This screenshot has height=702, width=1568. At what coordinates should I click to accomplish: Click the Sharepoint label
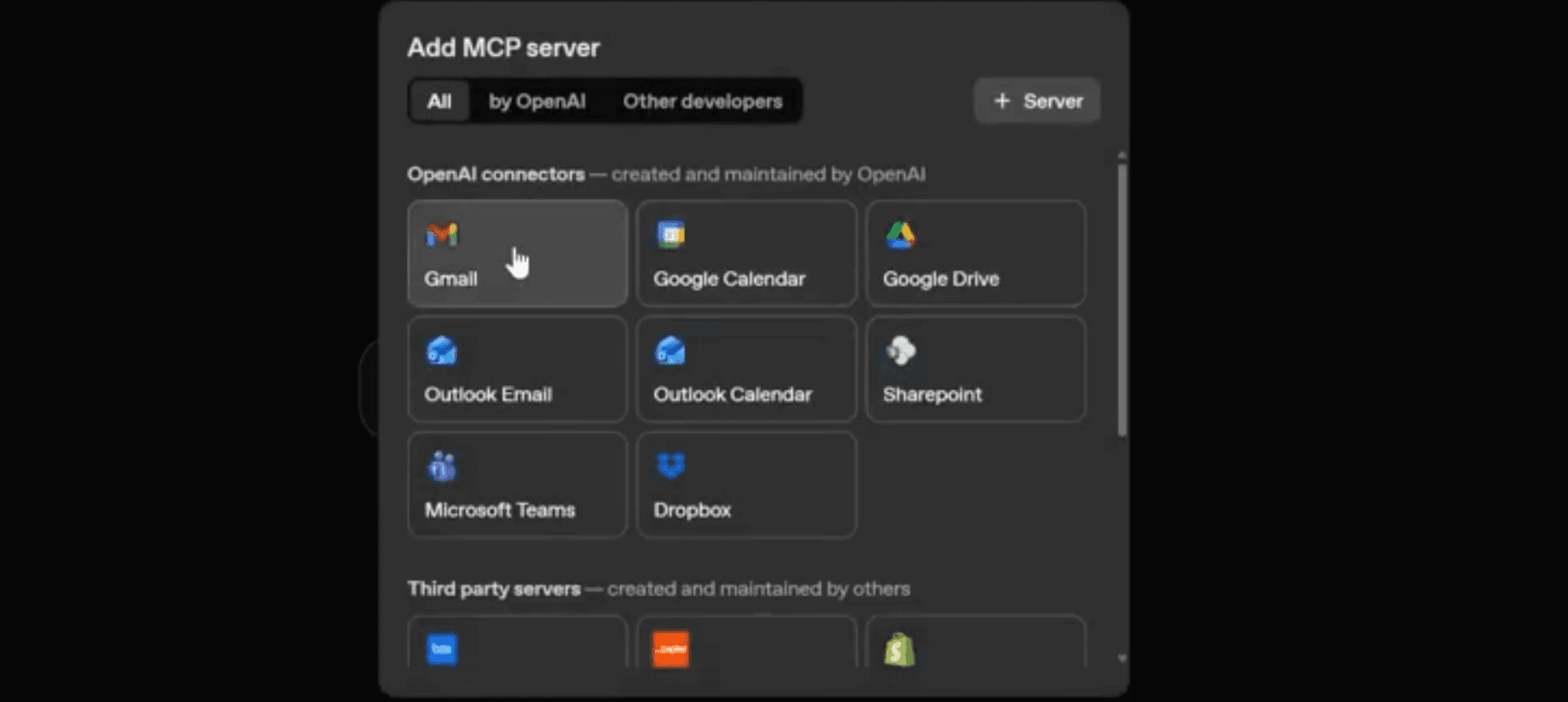[x=933, y=394]
